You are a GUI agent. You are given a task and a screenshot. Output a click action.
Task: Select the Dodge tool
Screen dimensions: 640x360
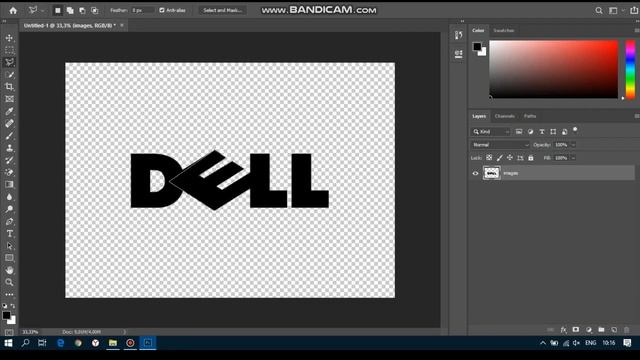tap(9, 209)
